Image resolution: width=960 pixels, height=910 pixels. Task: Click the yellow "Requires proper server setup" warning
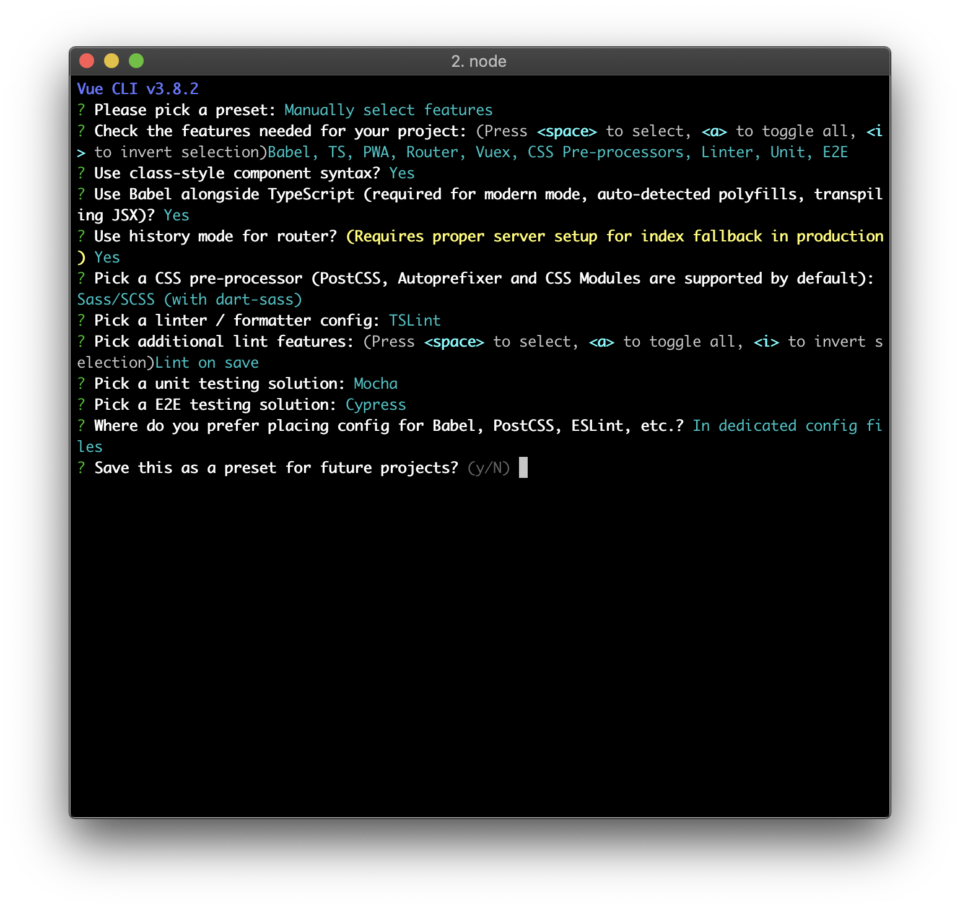point(614,236)
